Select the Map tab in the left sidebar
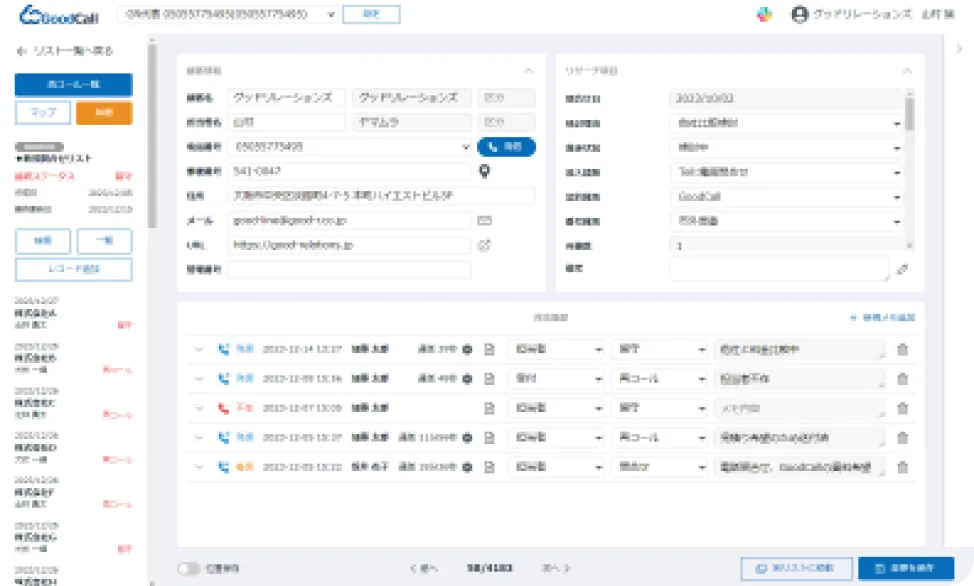This screenshot has width=974, height=586. 43,113
